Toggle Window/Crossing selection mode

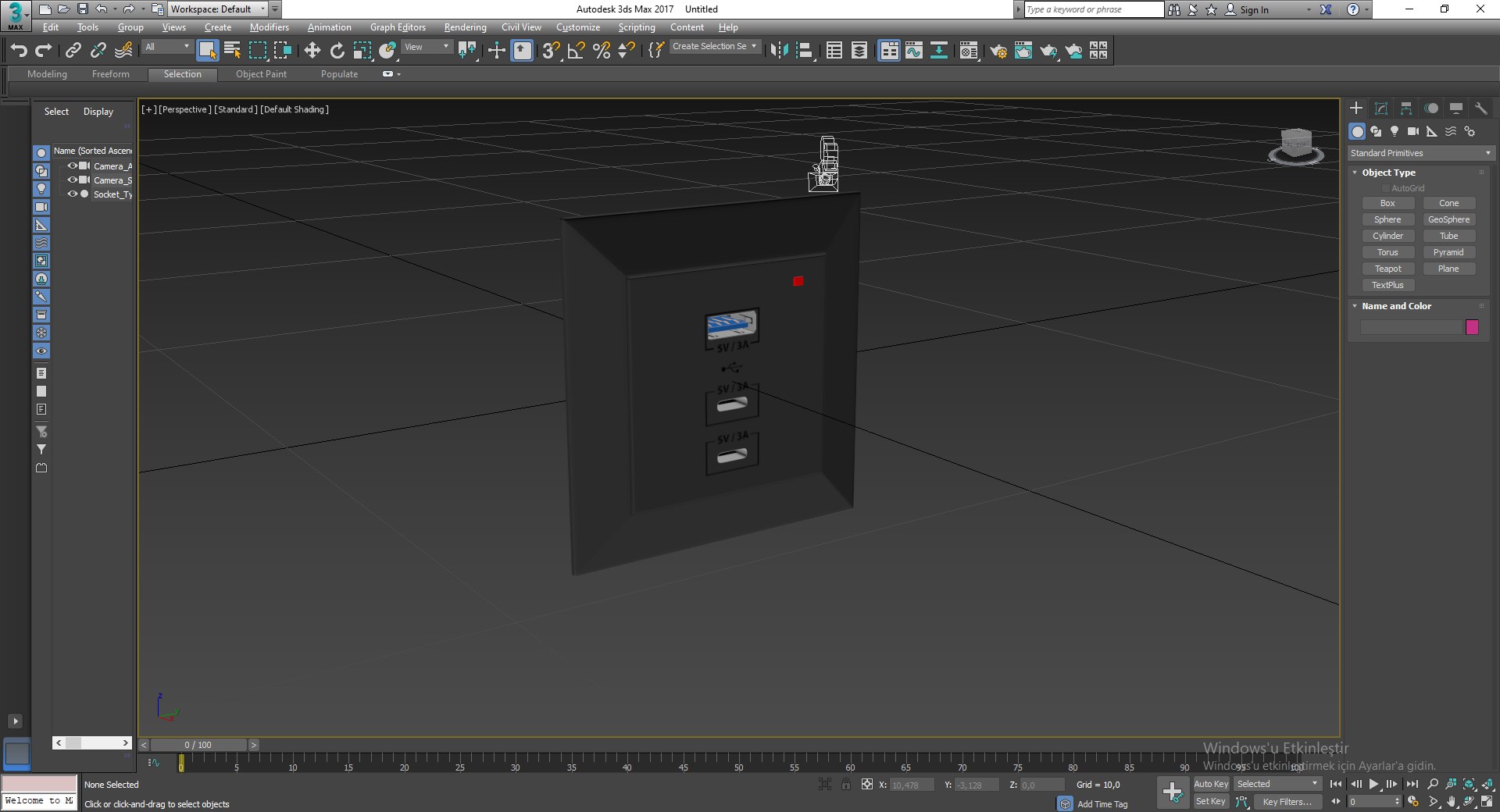[282, 51]
